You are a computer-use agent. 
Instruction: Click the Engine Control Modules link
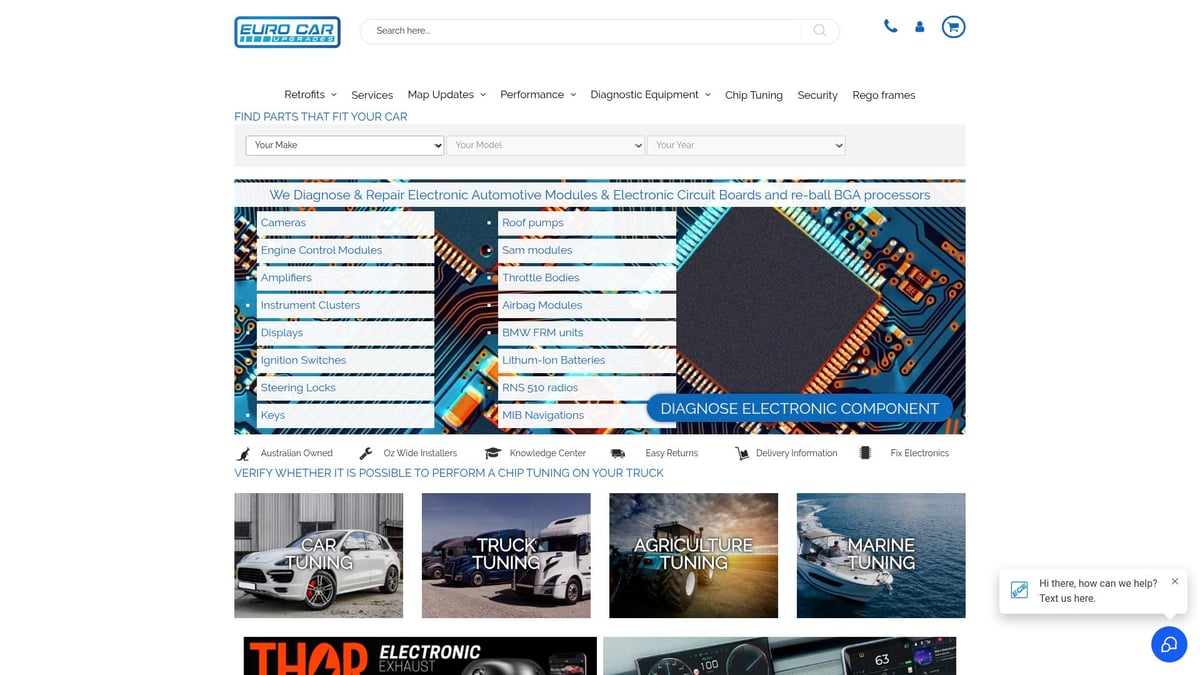(321, 250)
